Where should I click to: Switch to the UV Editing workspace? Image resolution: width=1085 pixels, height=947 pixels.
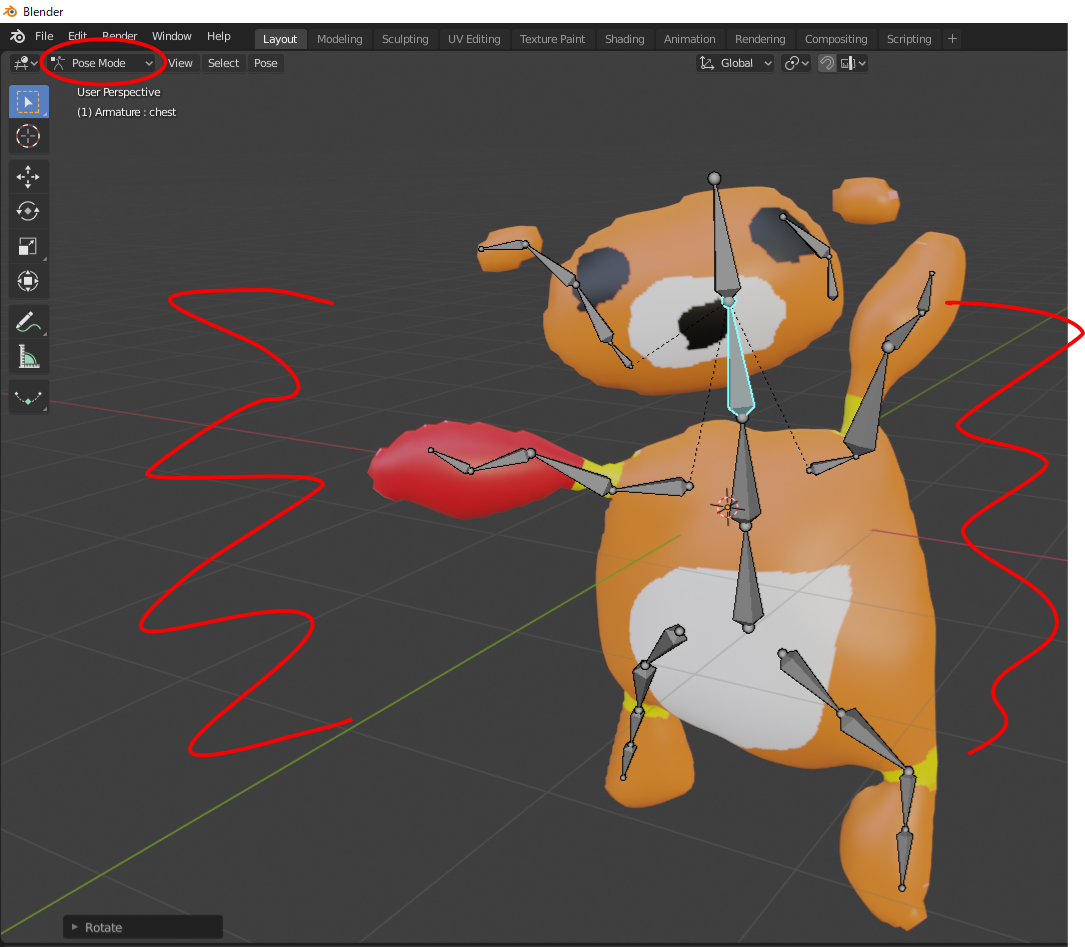(474, 39)
